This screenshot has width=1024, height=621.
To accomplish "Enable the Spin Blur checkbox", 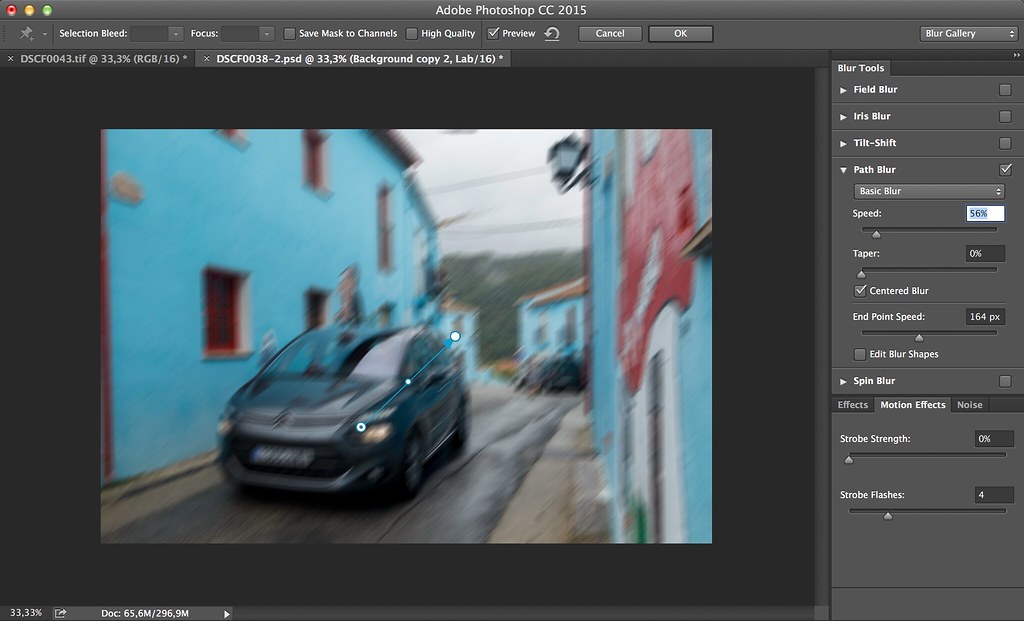I will tap(1005, 381).
